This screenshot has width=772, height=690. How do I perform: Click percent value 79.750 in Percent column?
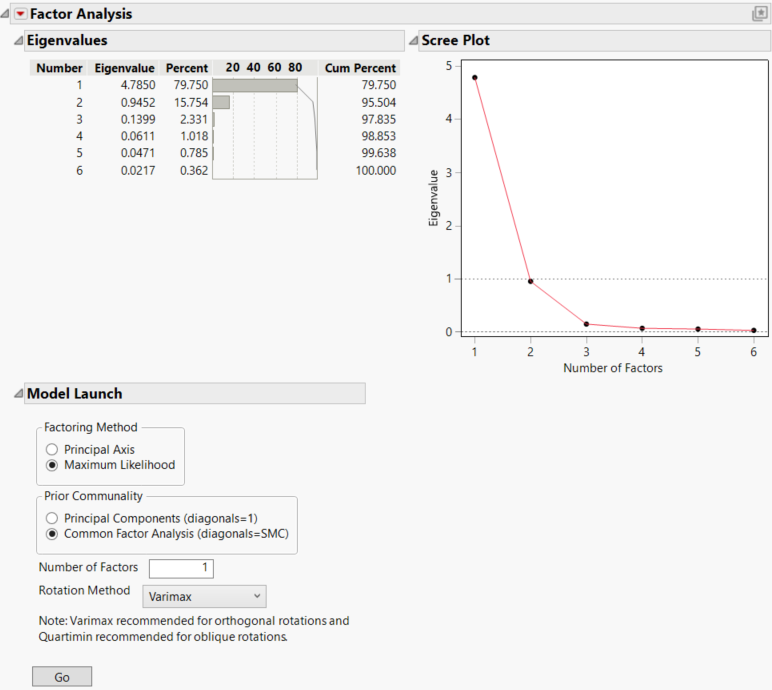(191, 85)
